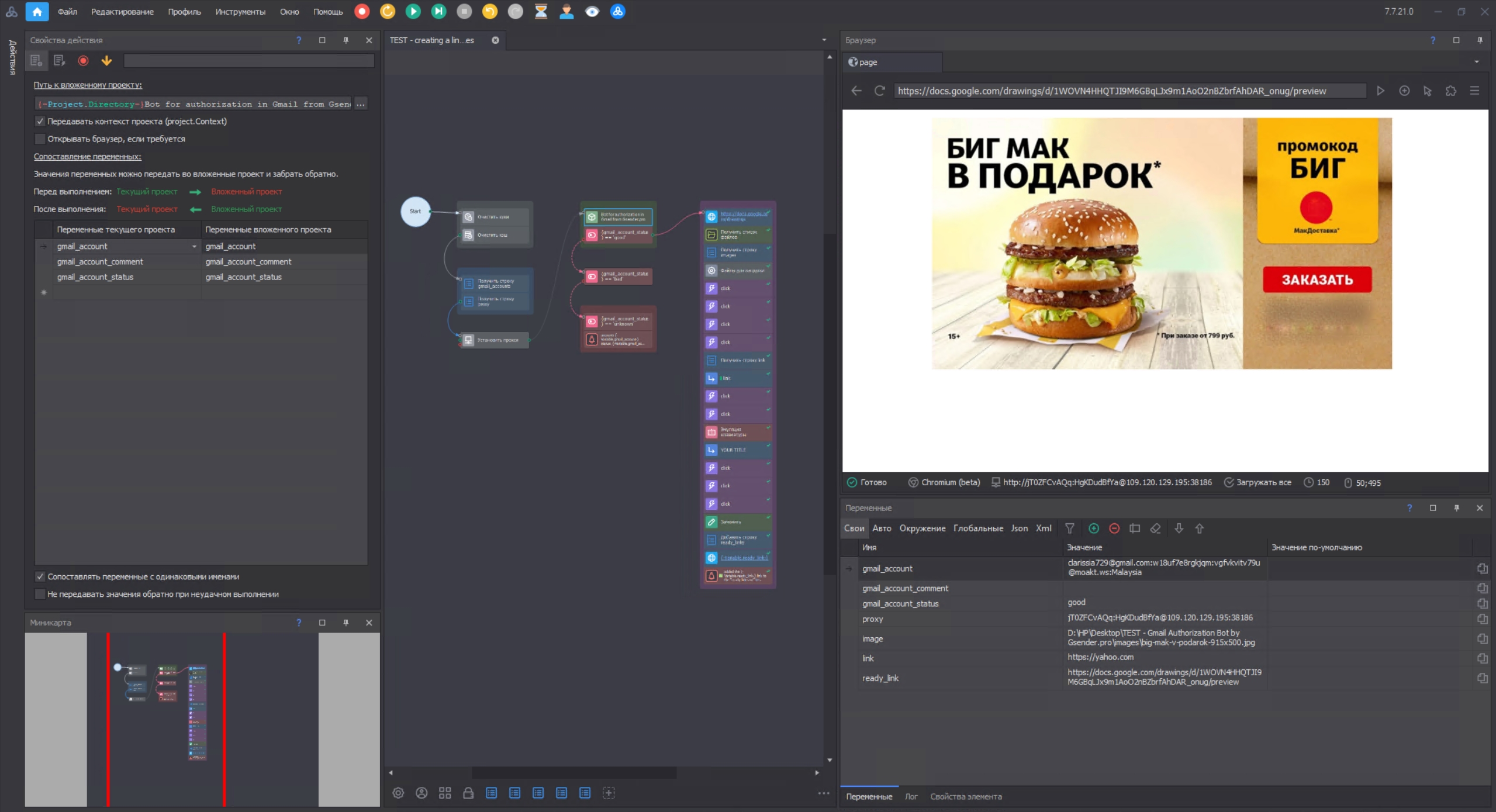Click the yellow Undo arrow icon
The image size is (1496, 812).
point(490,12)
